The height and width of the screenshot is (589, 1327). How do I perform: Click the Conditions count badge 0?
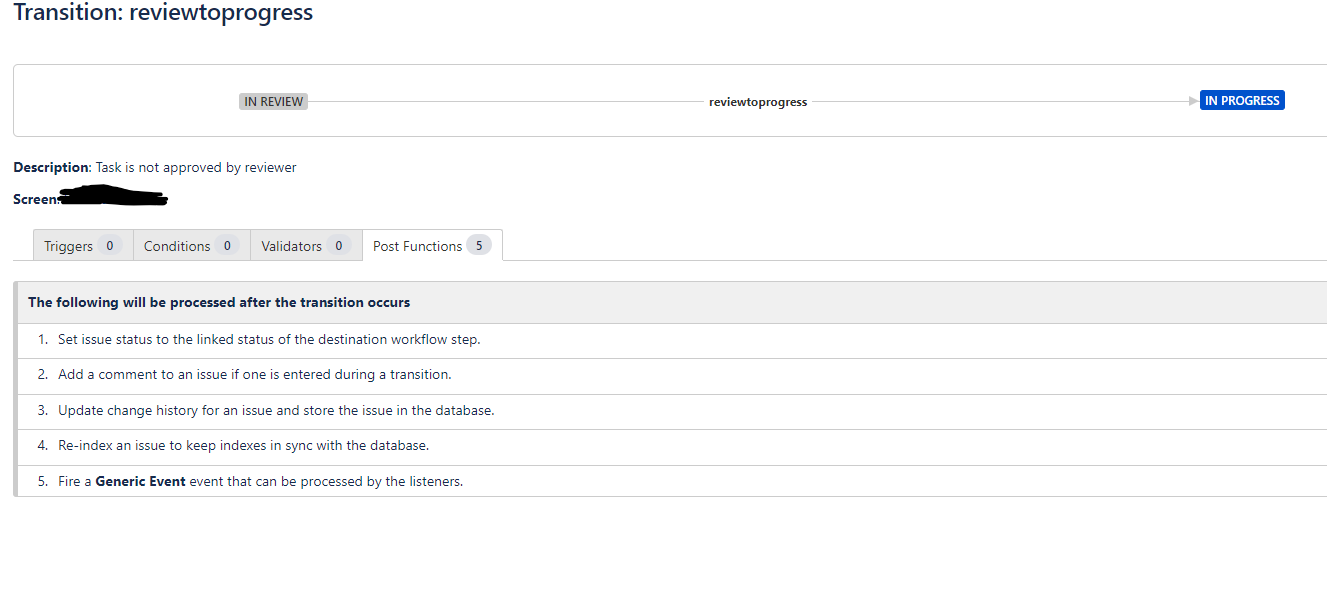click(x=227, y=246)
